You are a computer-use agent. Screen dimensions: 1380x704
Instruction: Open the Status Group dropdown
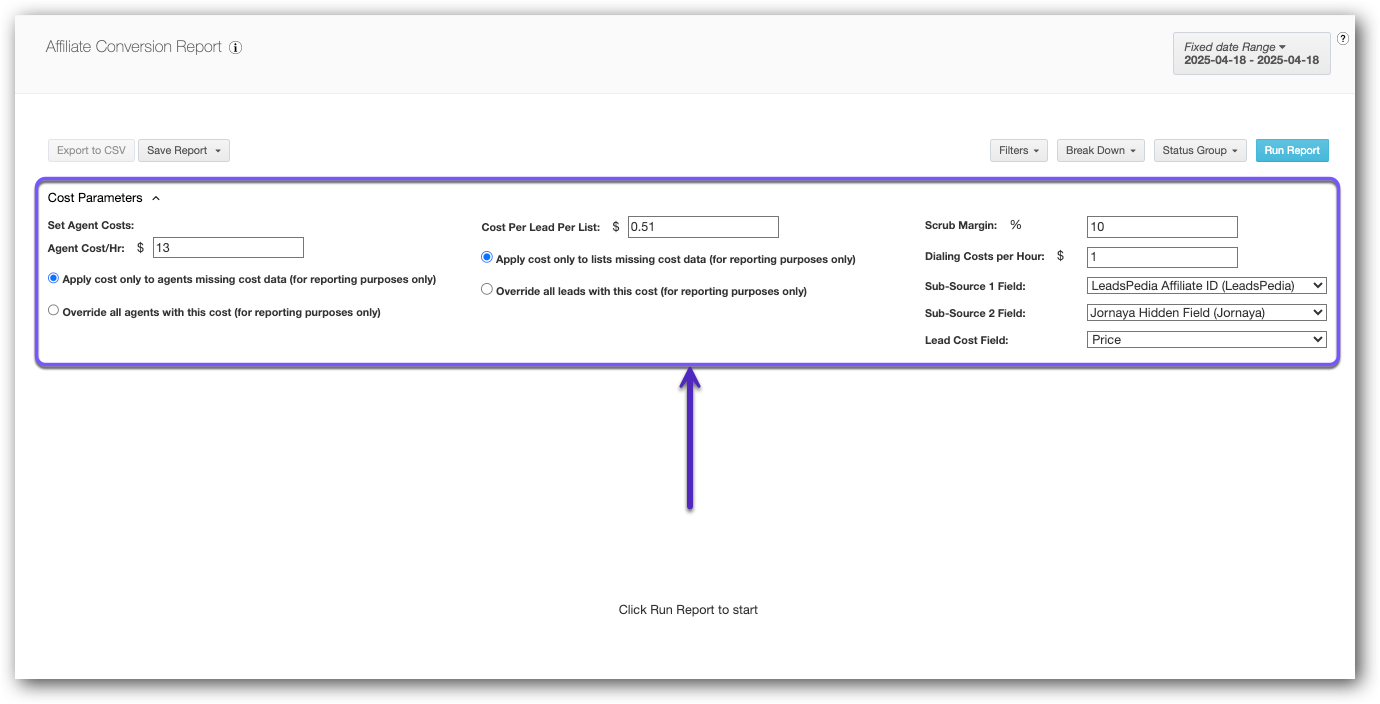(x=1200, y=150)
